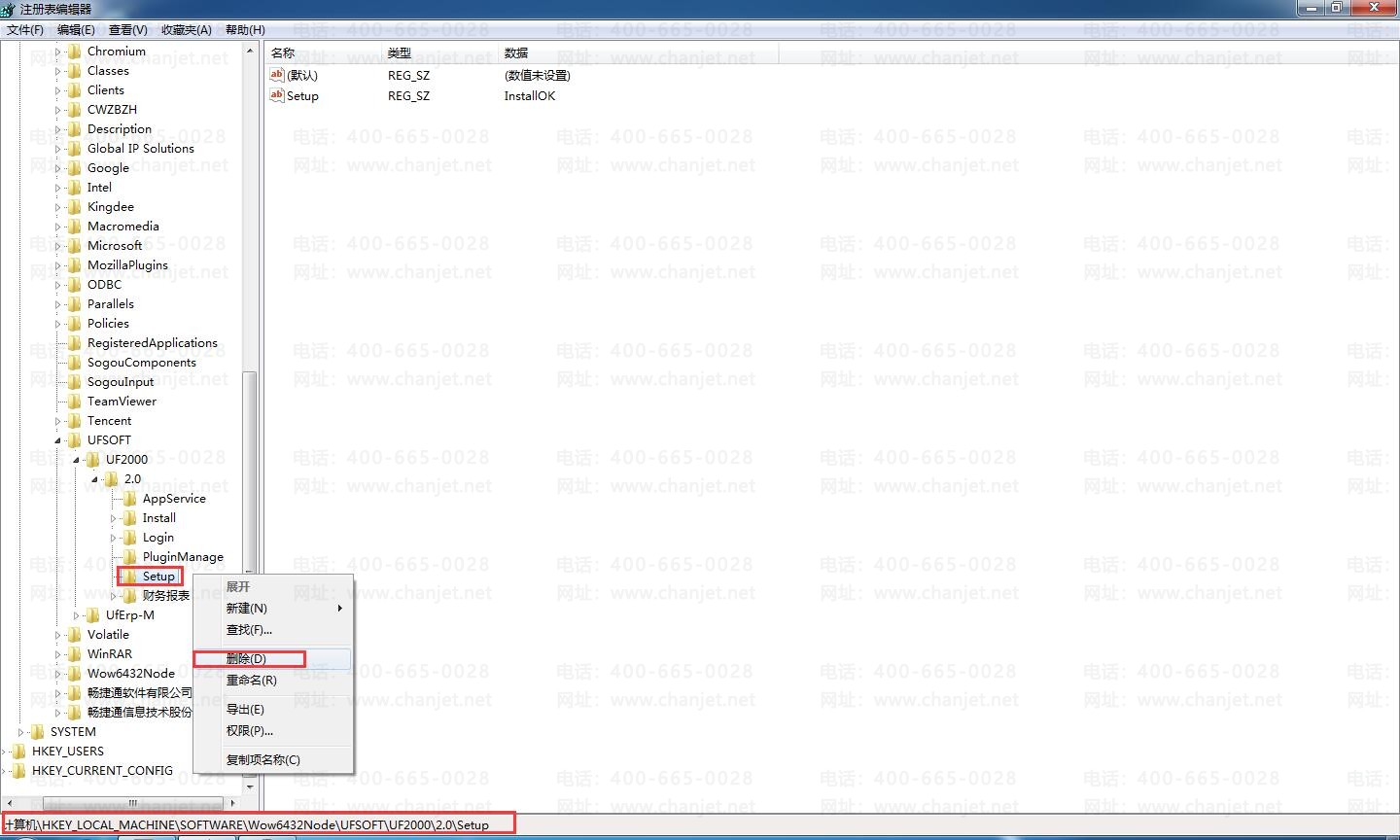The image size is (1400, 840).
Task: Click the Microsoft folder icon
Action: (74, 246)
